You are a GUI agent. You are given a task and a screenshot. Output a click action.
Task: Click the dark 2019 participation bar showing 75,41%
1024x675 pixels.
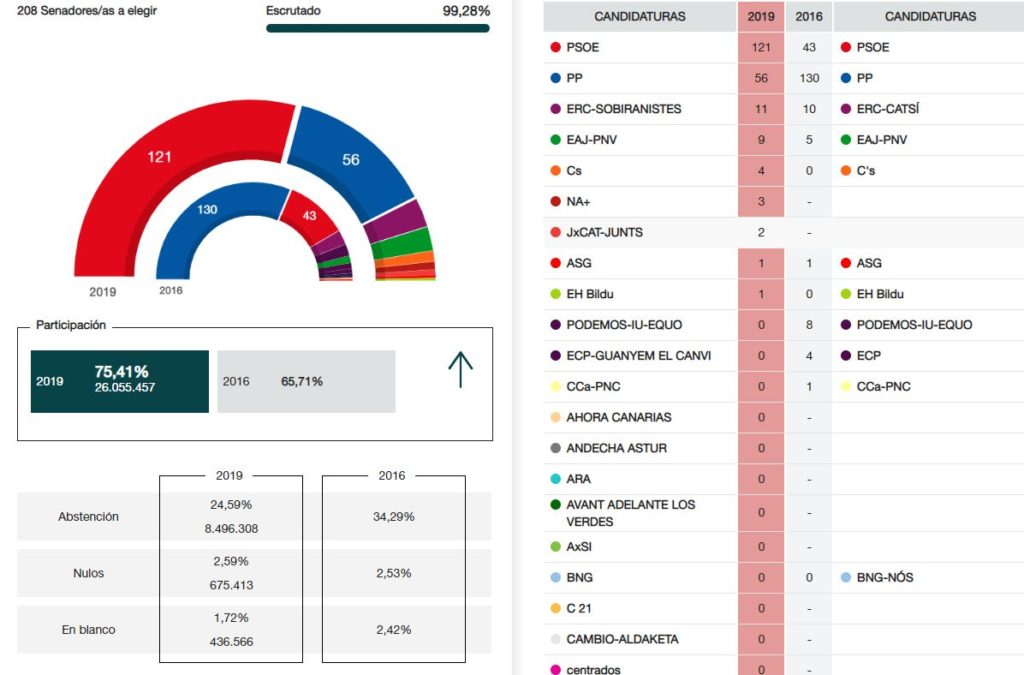(x=119, y=381)
